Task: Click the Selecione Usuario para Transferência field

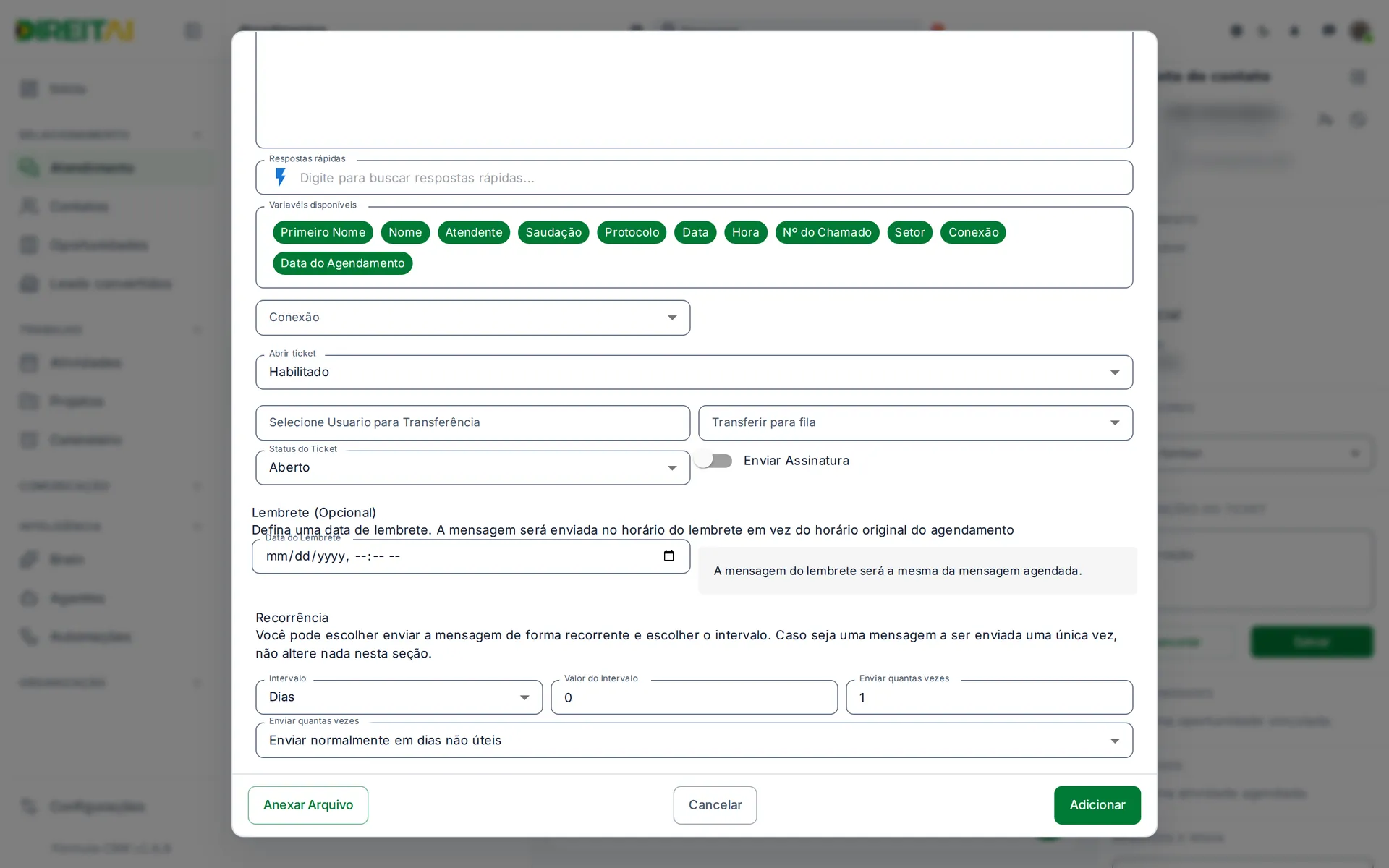Action: tap(472, 422)
